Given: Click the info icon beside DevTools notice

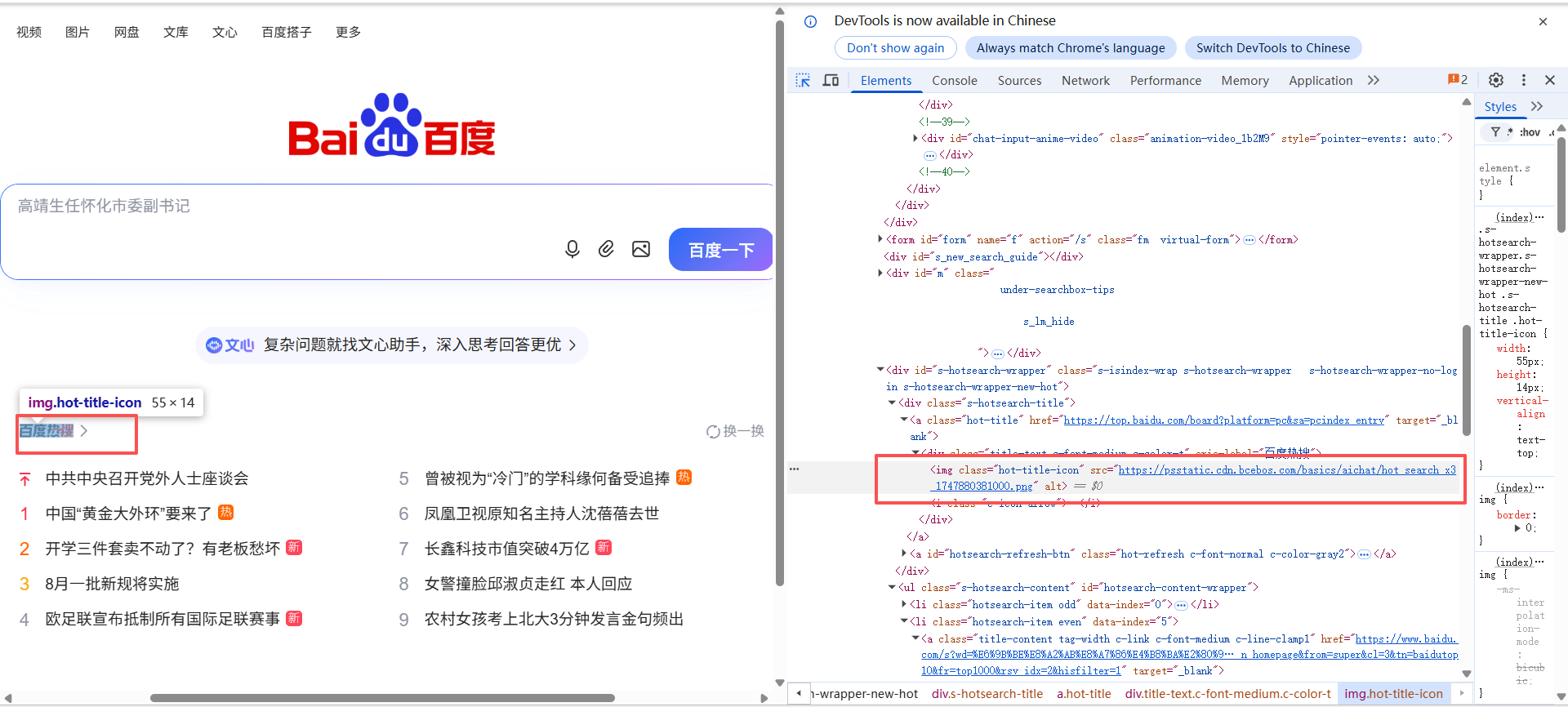Looking at the screenshot, I should pyautogui.click(x=810, y=22).
